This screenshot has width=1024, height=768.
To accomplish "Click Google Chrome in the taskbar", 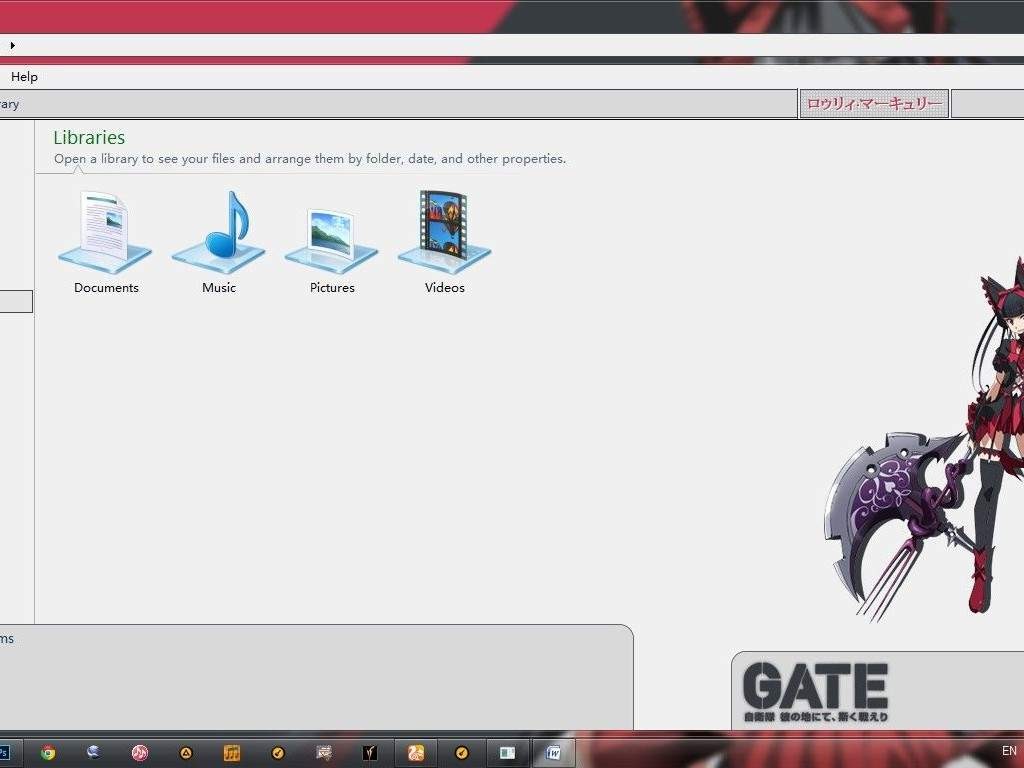I will click(47, 752).
